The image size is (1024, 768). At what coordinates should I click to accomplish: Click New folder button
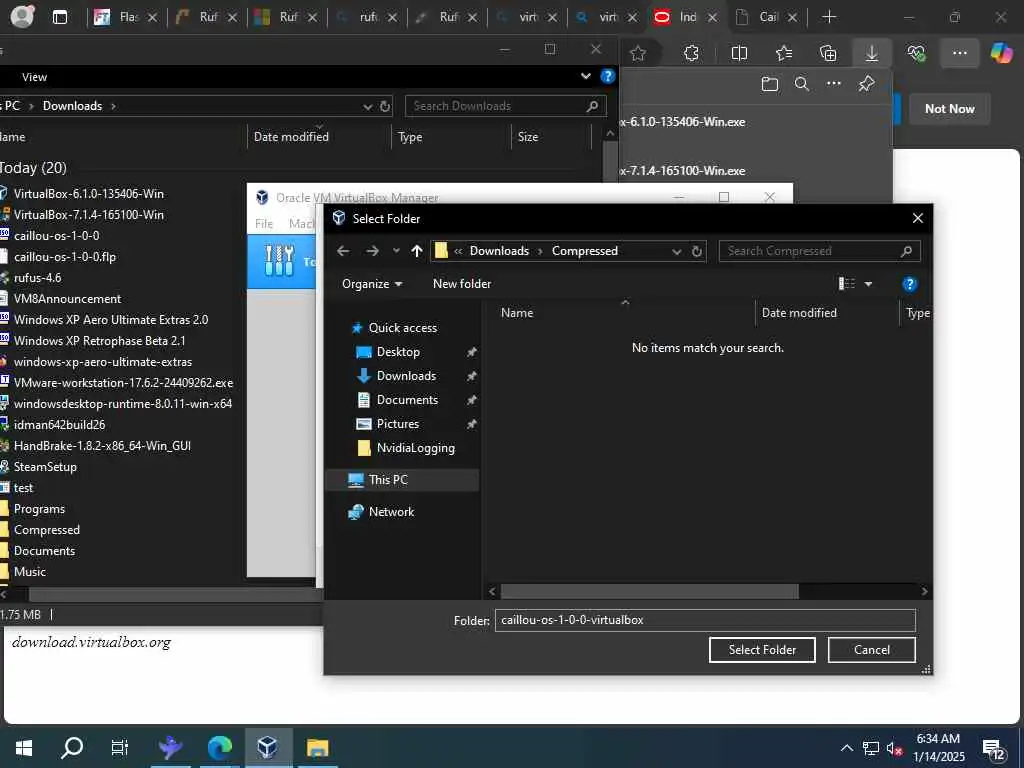pos(462,283)
